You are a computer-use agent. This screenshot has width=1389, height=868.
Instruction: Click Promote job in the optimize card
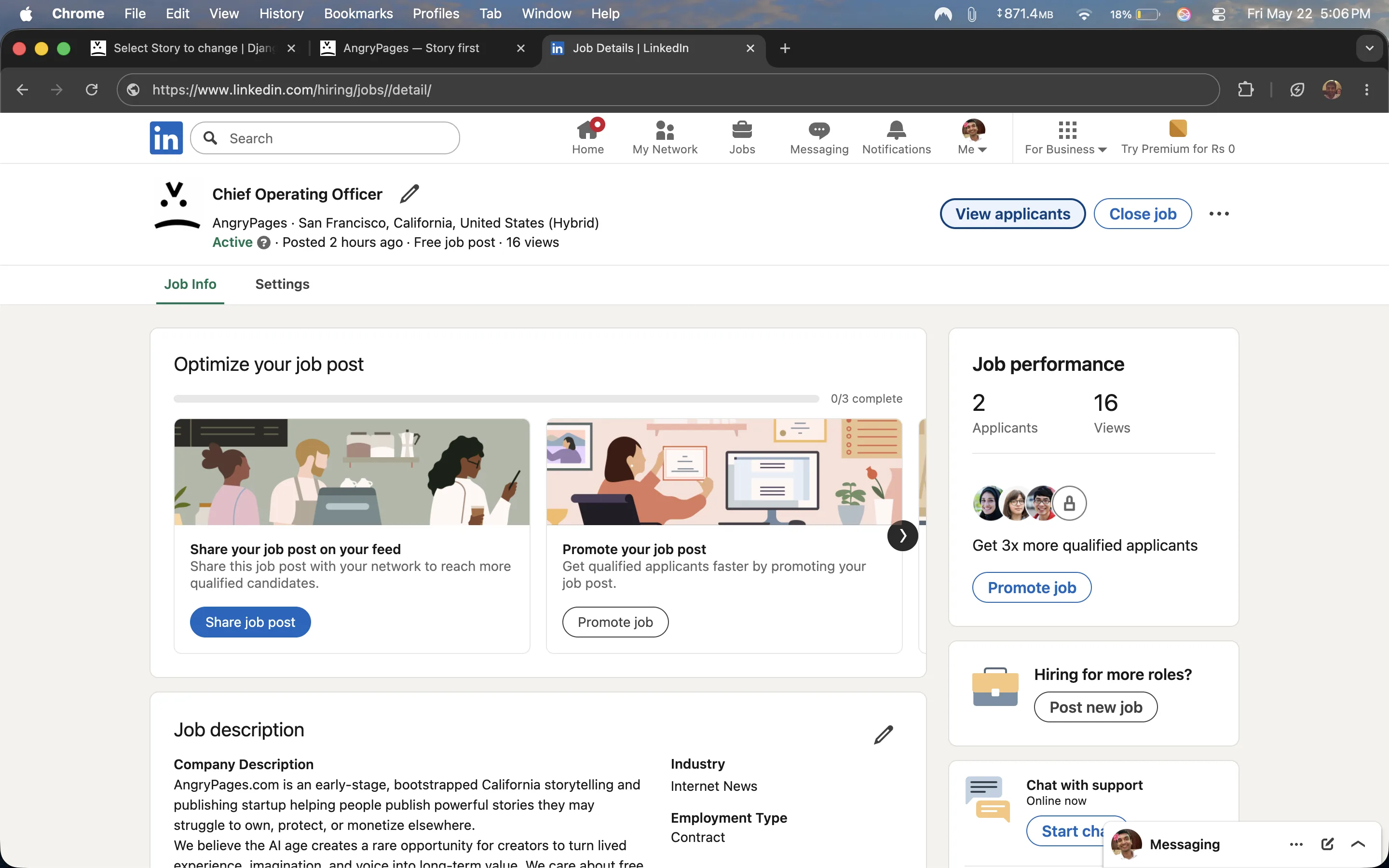615,622
